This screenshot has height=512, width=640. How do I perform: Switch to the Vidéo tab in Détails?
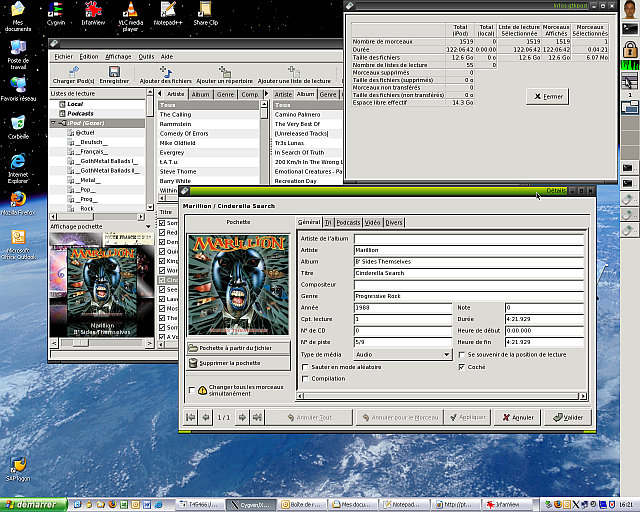coord(372,223)
